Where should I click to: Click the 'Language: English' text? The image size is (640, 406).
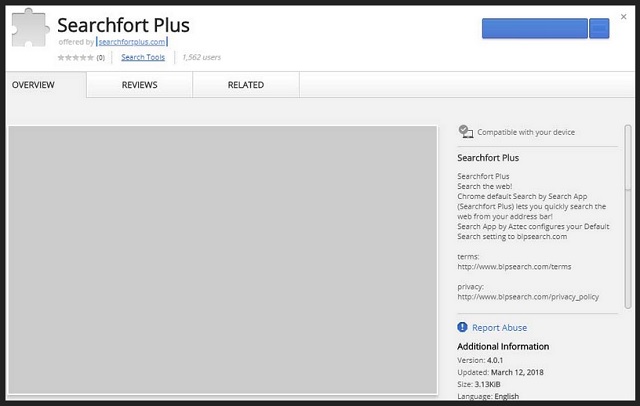pyautogui.click(x=488, y=396)
